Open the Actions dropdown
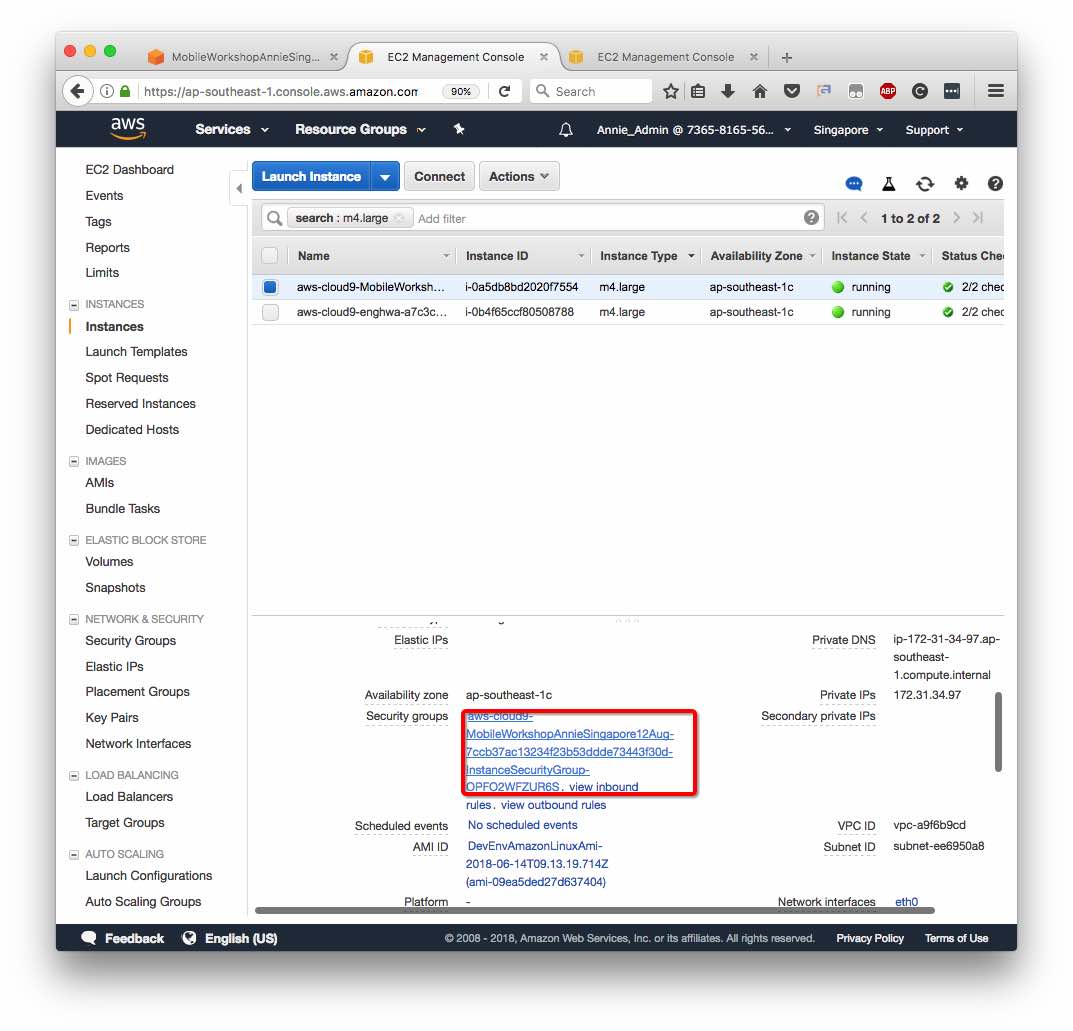The image size is (1073, 1031). coord(519,177)
